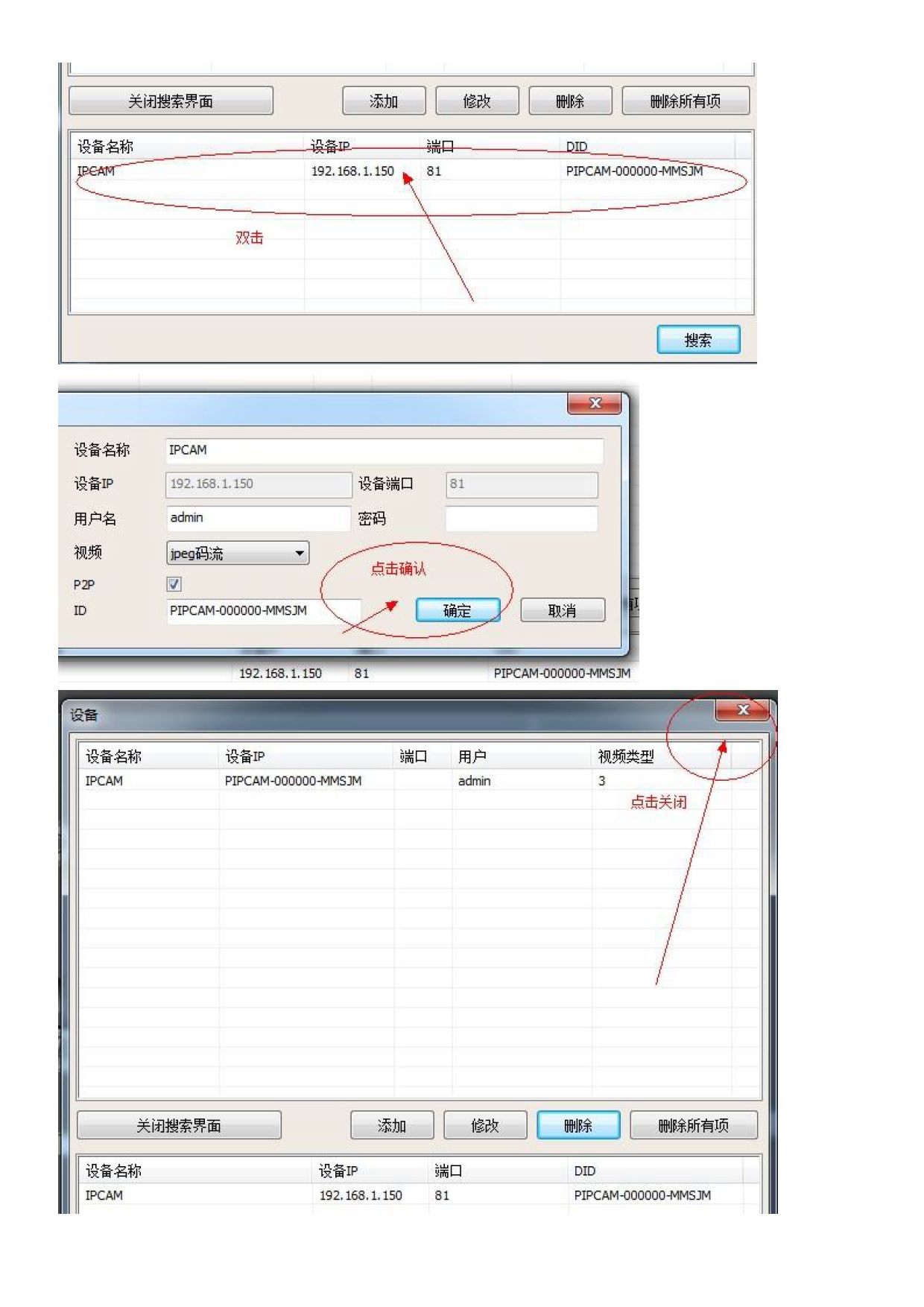This screenshot has height=1307, width=924.
Task: Click the DID column header in top list
Action: 577,147
